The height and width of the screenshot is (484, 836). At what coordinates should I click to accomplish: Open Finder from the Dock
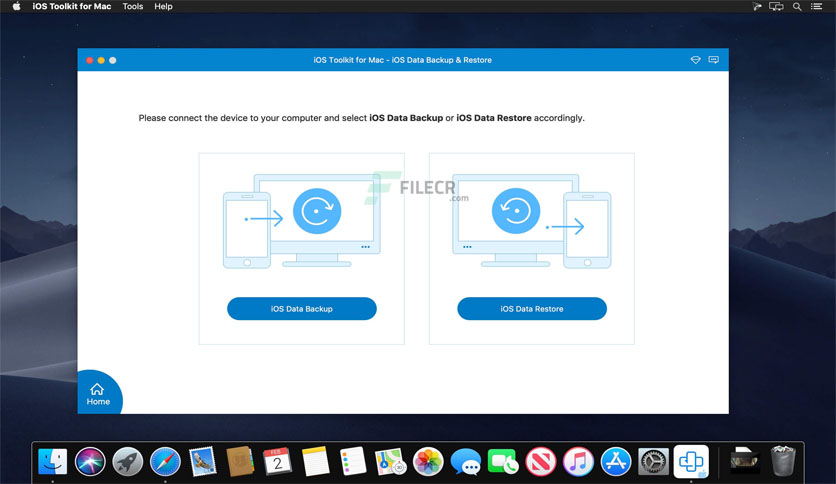click(53, 462)
